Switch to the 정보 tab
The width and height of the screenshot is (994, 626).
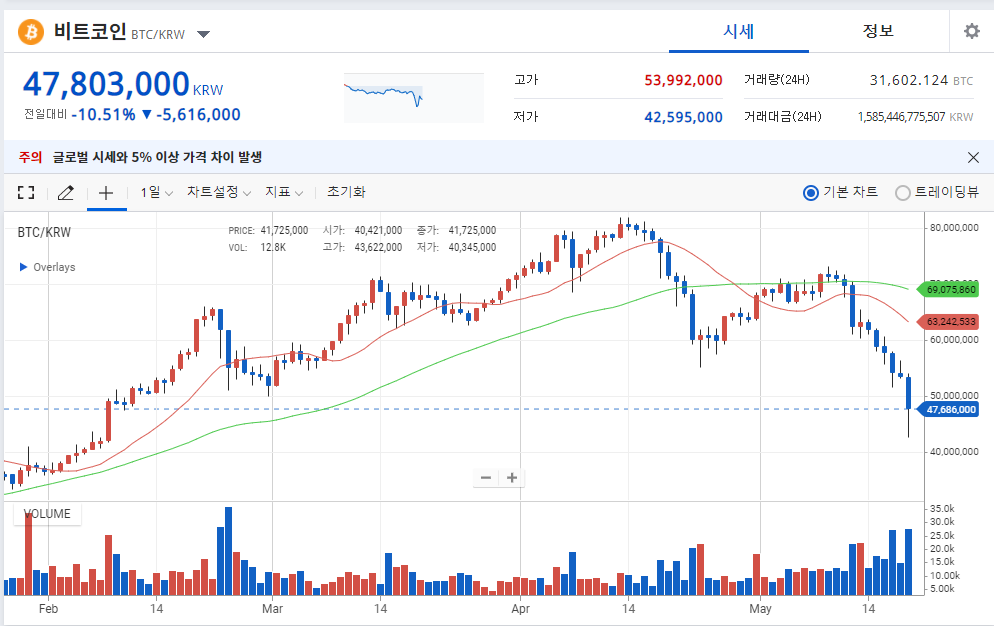click(x=878, y=31)
